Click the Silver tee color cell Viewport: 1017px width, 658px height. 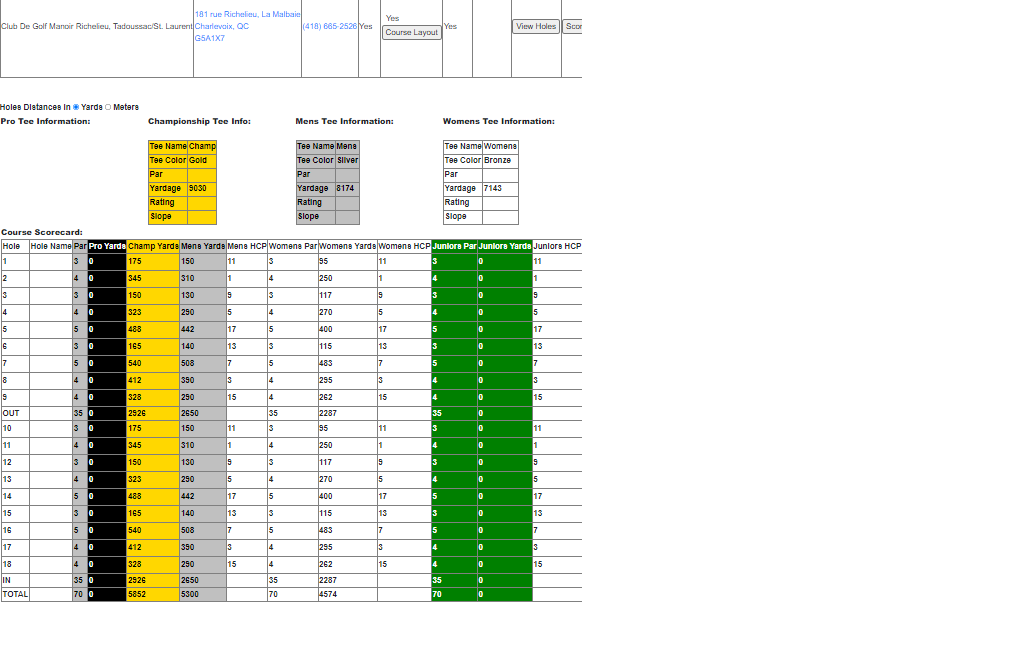(x=348, y=160)
